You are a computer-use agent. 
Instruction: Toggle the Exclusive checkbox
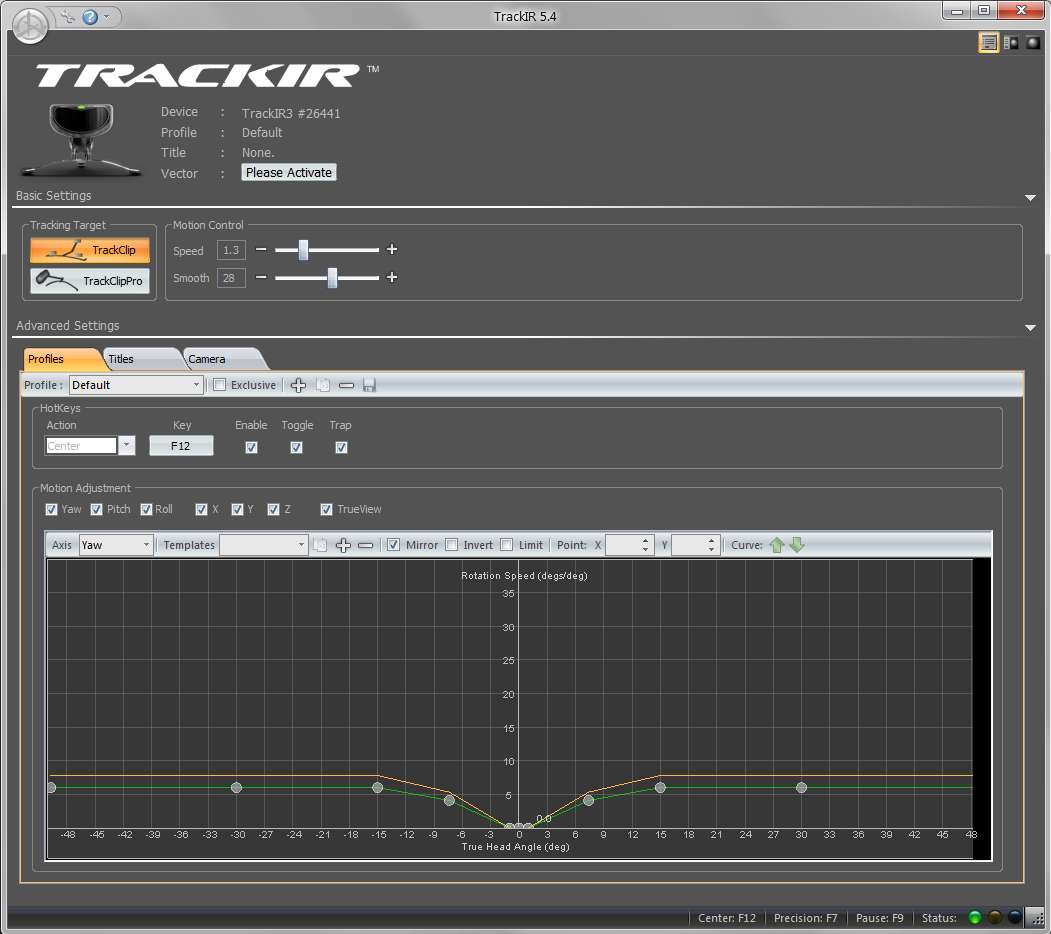(x=219, y=385)
